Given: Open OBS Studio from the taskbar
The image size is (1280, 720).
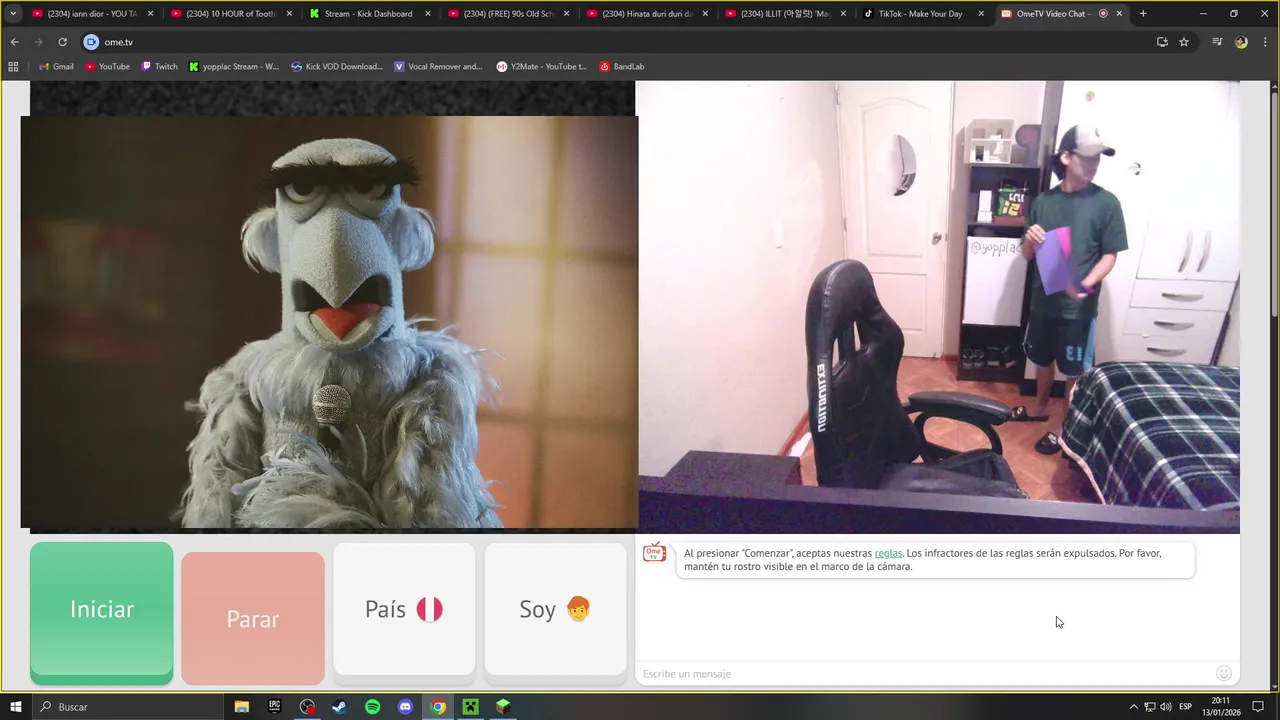Looking at the screenshot, I should (x=307, y=707).
